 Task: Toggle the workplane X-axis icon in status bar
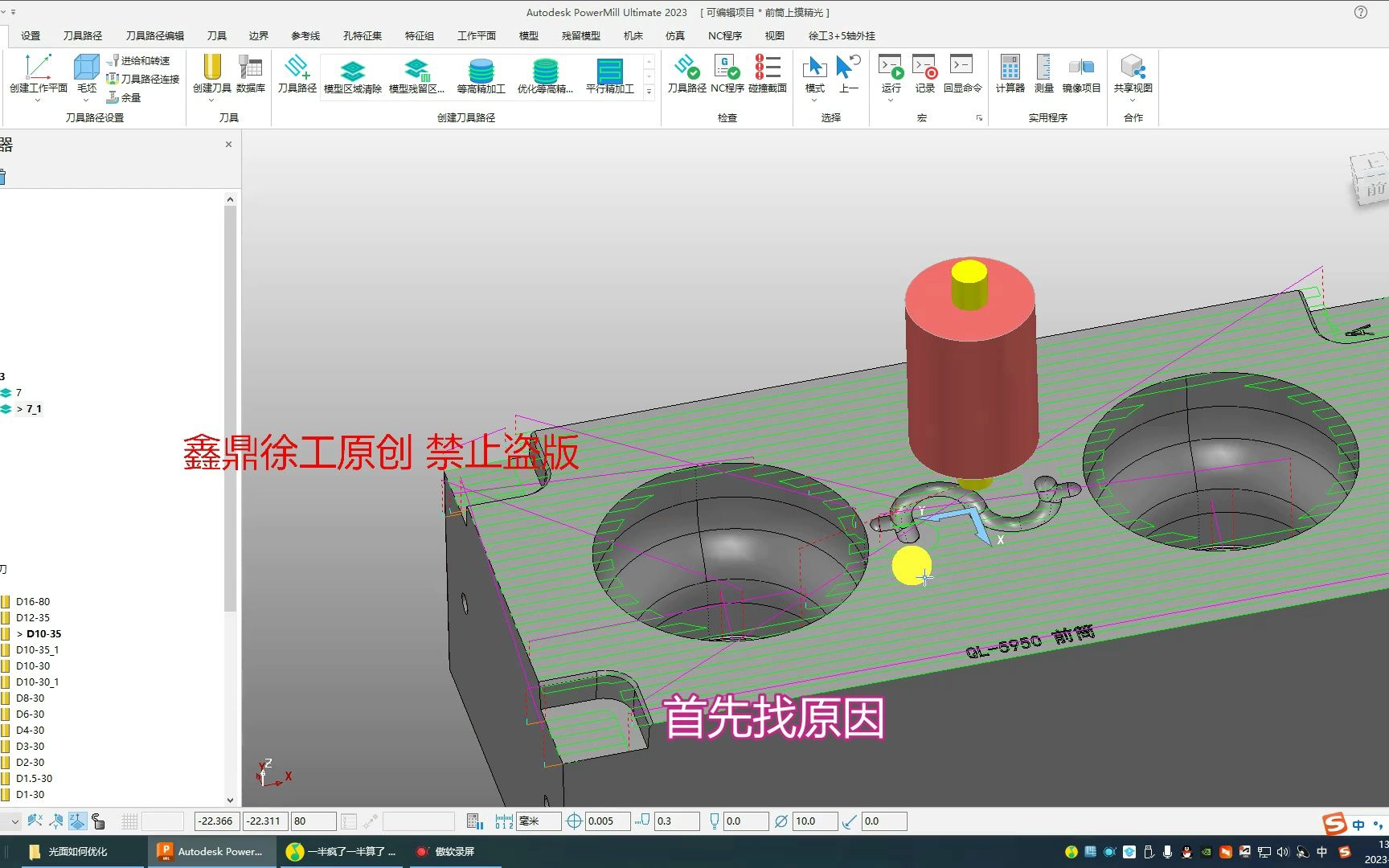(x=35, y=821)
